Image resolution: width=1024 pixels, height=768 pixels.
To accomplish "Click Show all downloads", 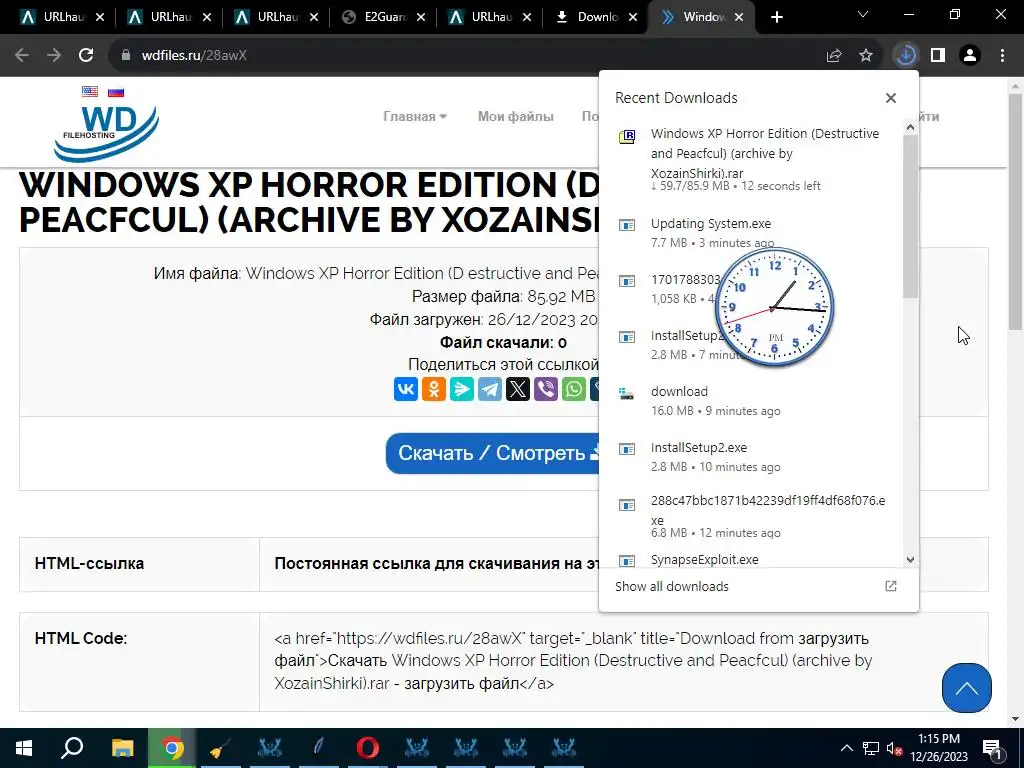I will (671, 586).
